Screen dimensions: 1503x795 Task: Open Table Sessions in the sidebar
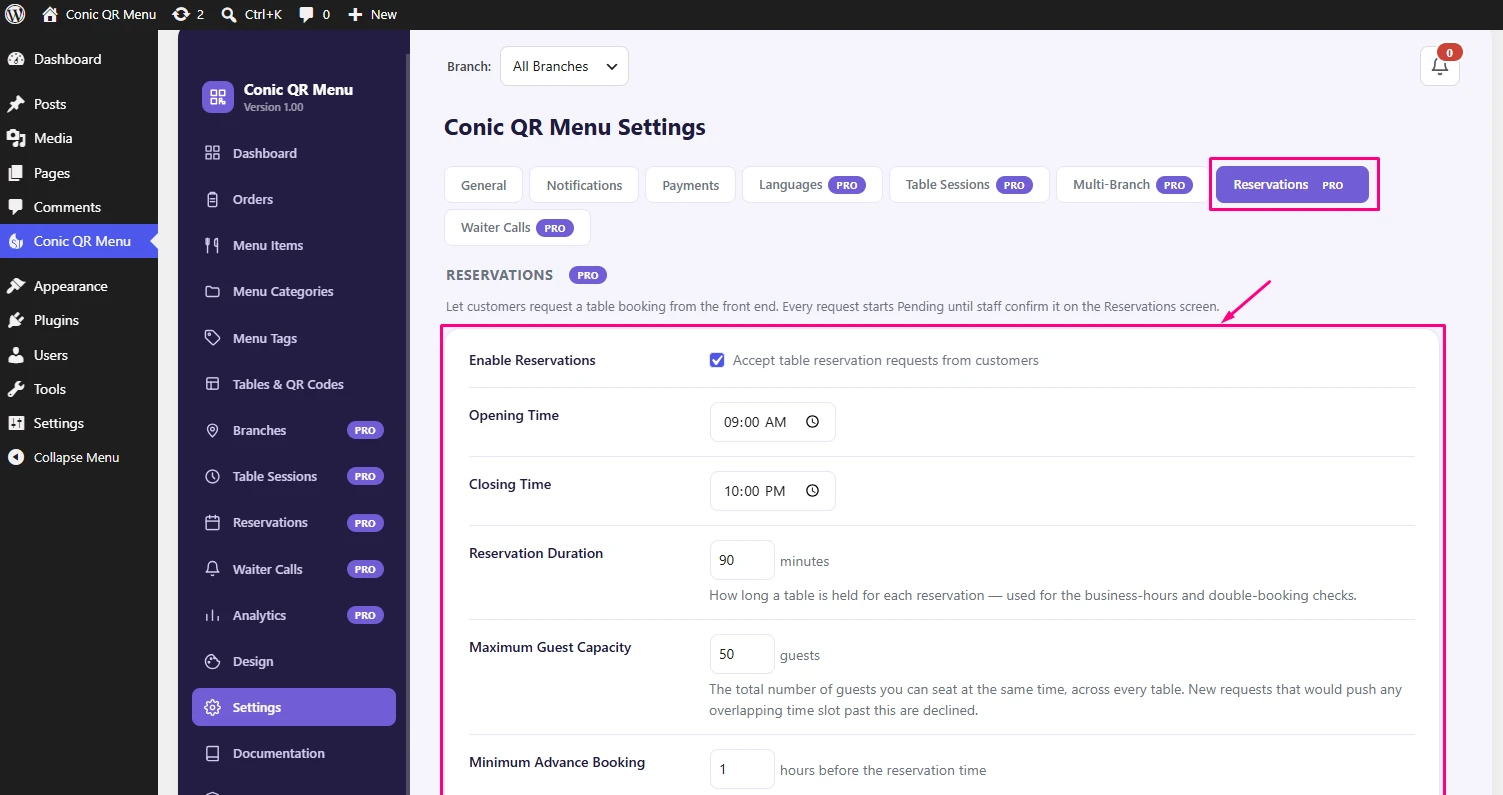pos(294,476)
